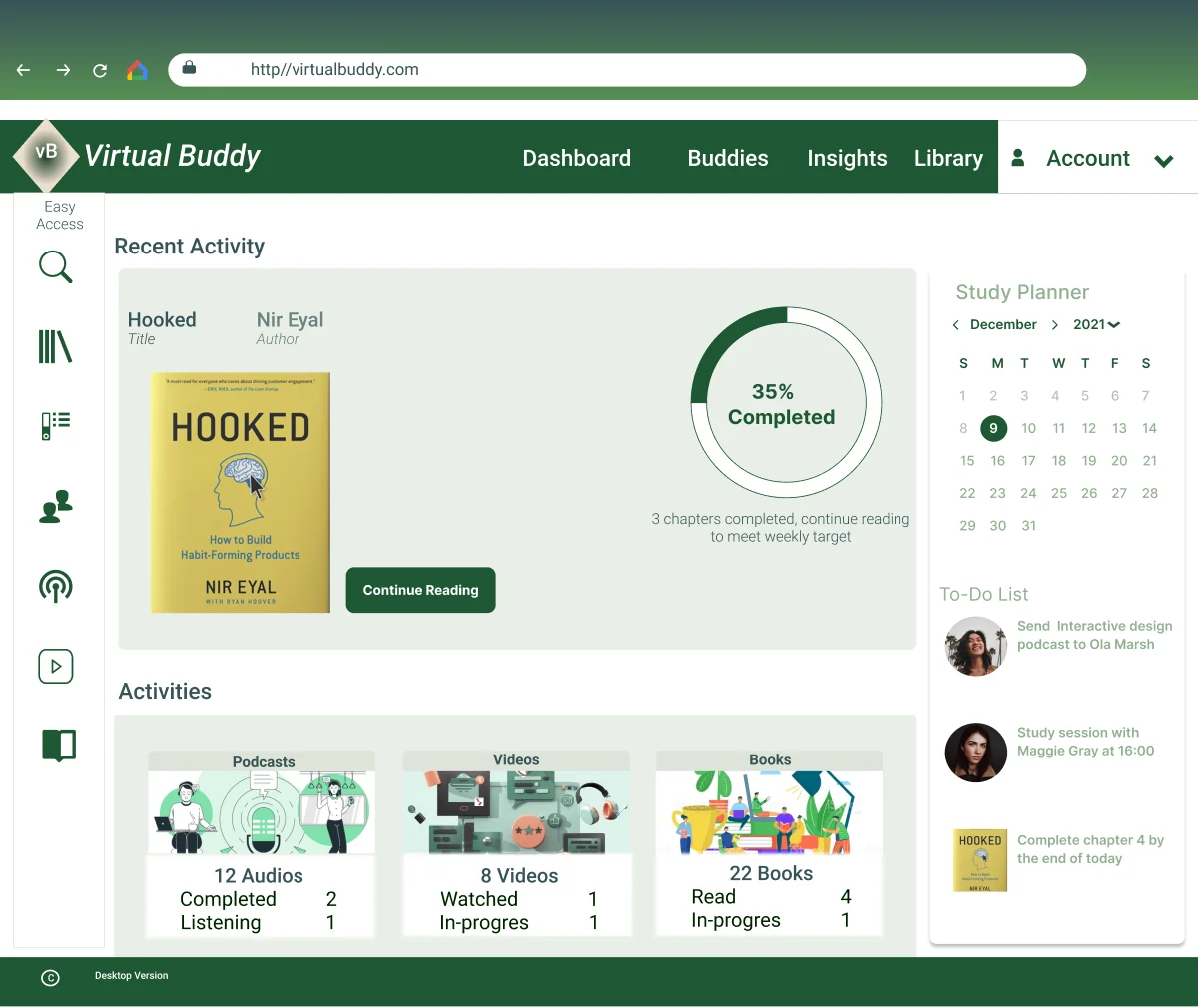1198x1008 pixels.
Task: Open search from Easy Access sidebar
Action: [x=56, y=267]
